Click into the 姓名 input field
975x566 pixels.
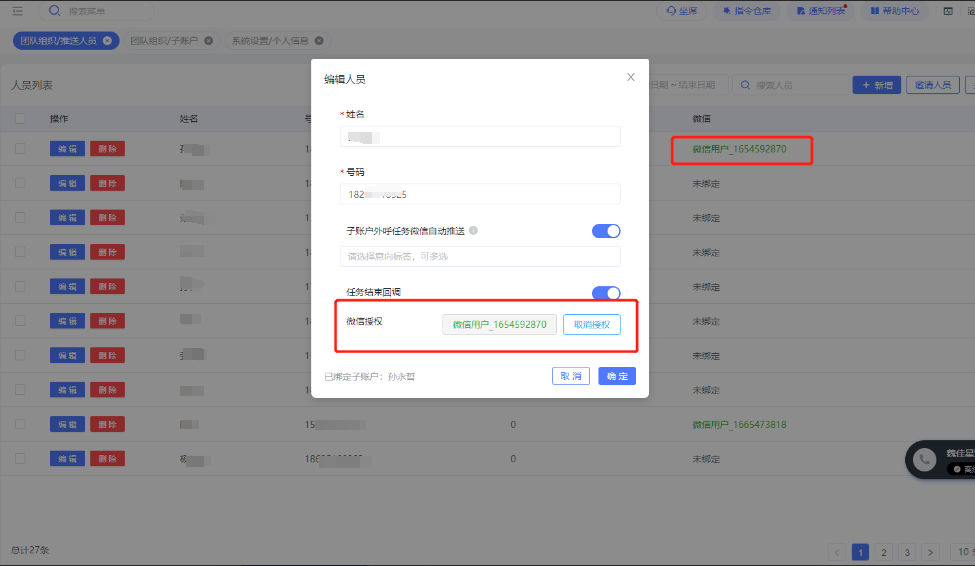coord(480,137)
